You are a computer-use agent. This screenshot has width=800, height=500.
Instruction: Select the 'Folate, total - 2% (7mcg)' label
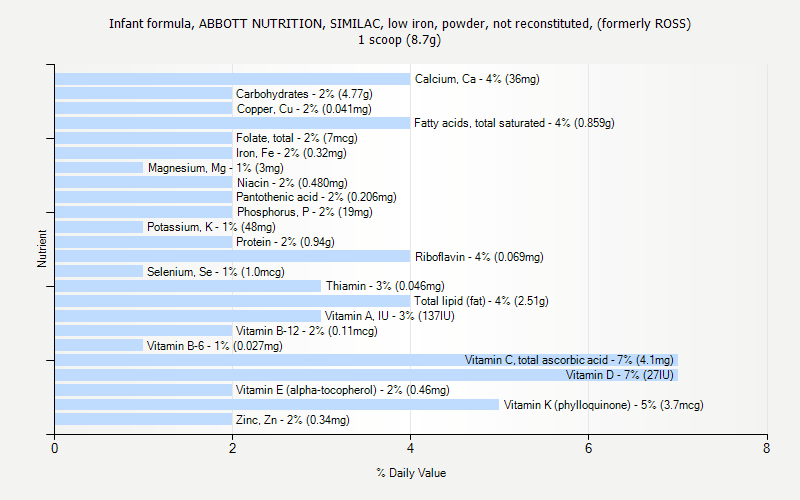click(x=297, y=138)
